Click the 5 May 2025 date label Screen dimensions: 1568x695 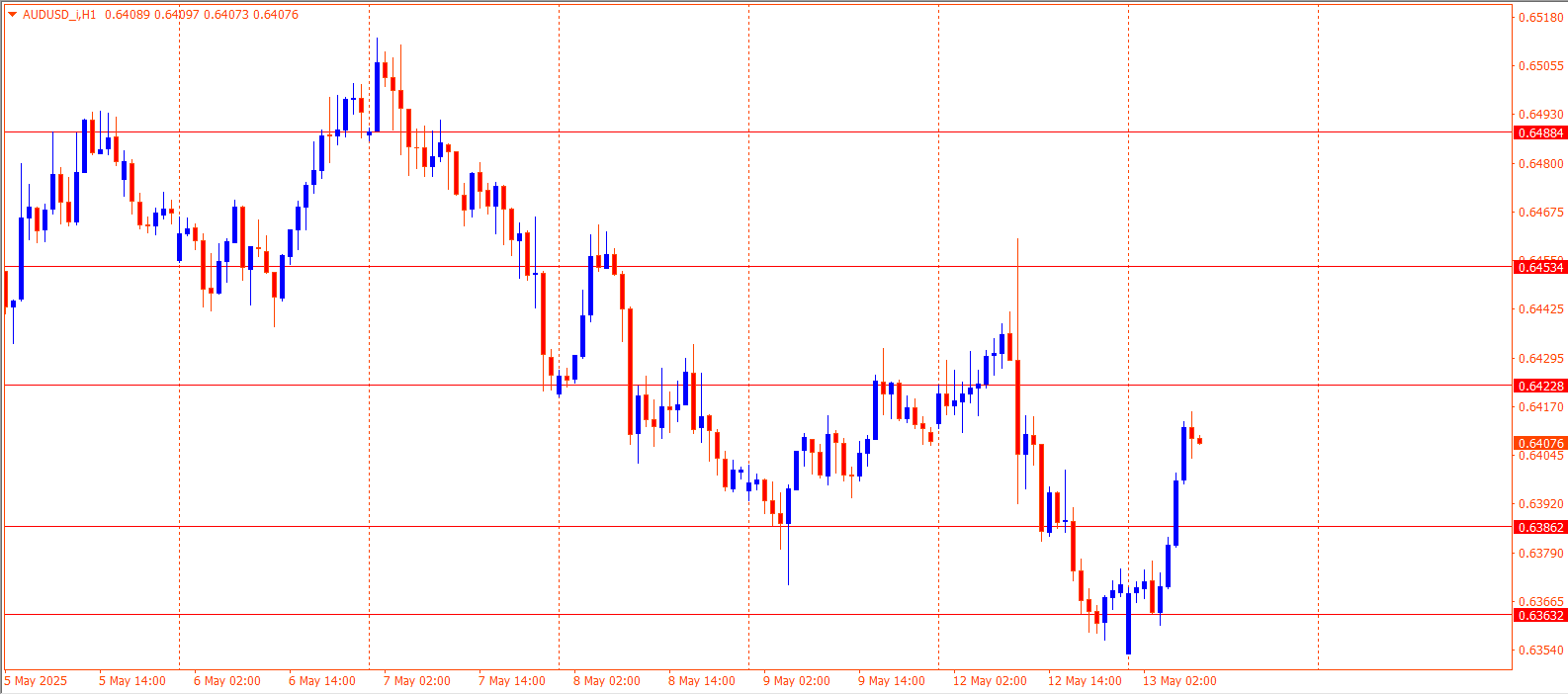[x=37, y=681]
